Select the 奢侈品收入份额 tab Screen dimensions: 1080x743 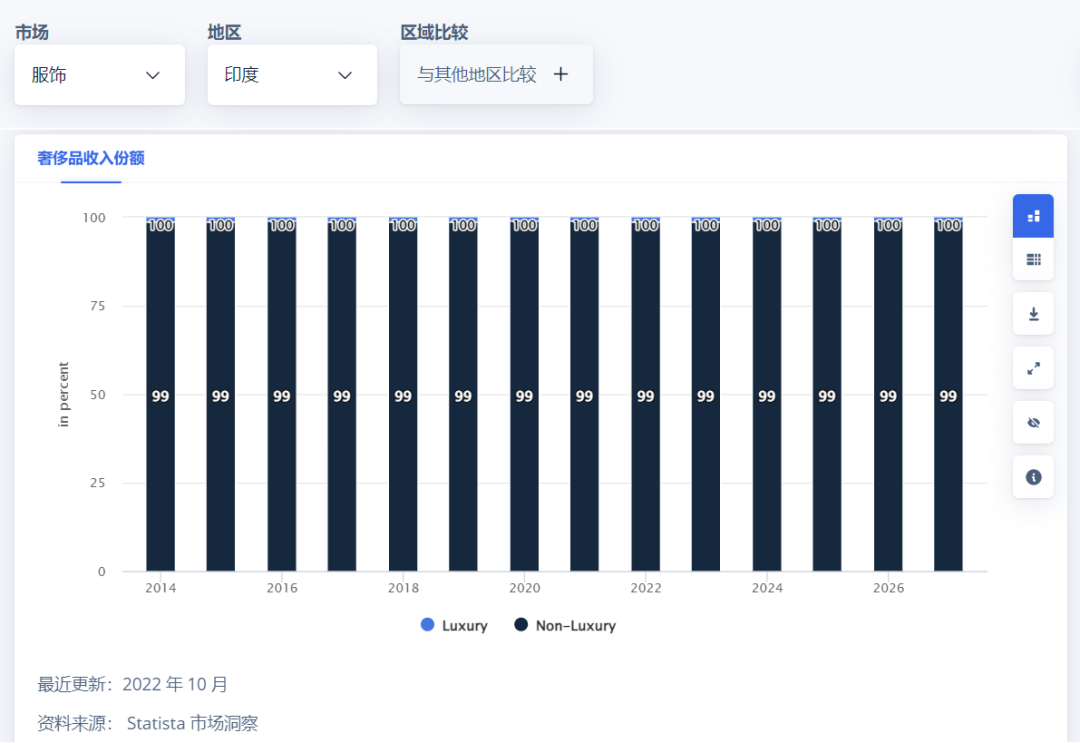[x=91, y=158]
